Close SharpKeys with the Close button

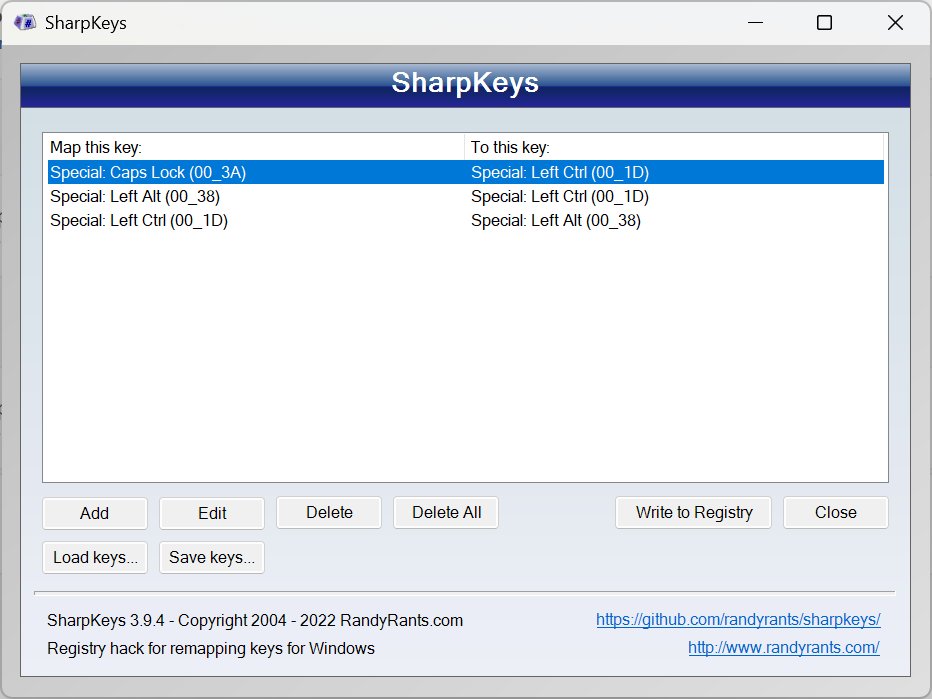click(x=835, y=512)
